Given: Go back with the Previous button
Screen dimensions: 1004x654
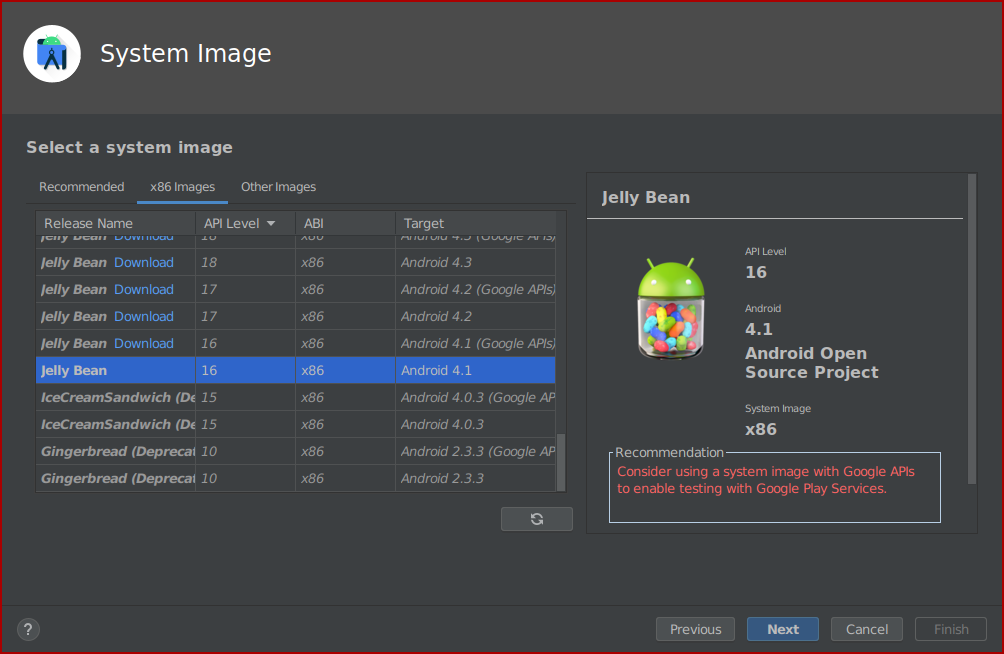Looking at the screenshot, I should (x=695, y=630).
